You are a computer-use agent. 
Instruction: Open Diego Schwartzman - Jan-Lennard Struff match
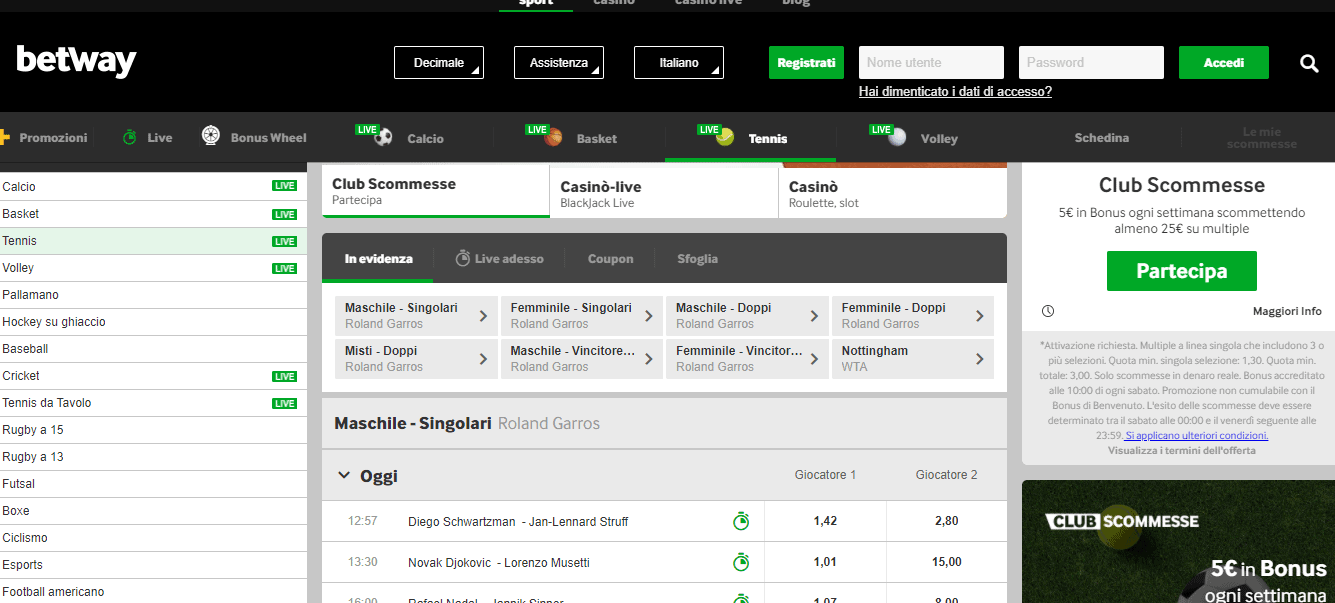[518, 521]
